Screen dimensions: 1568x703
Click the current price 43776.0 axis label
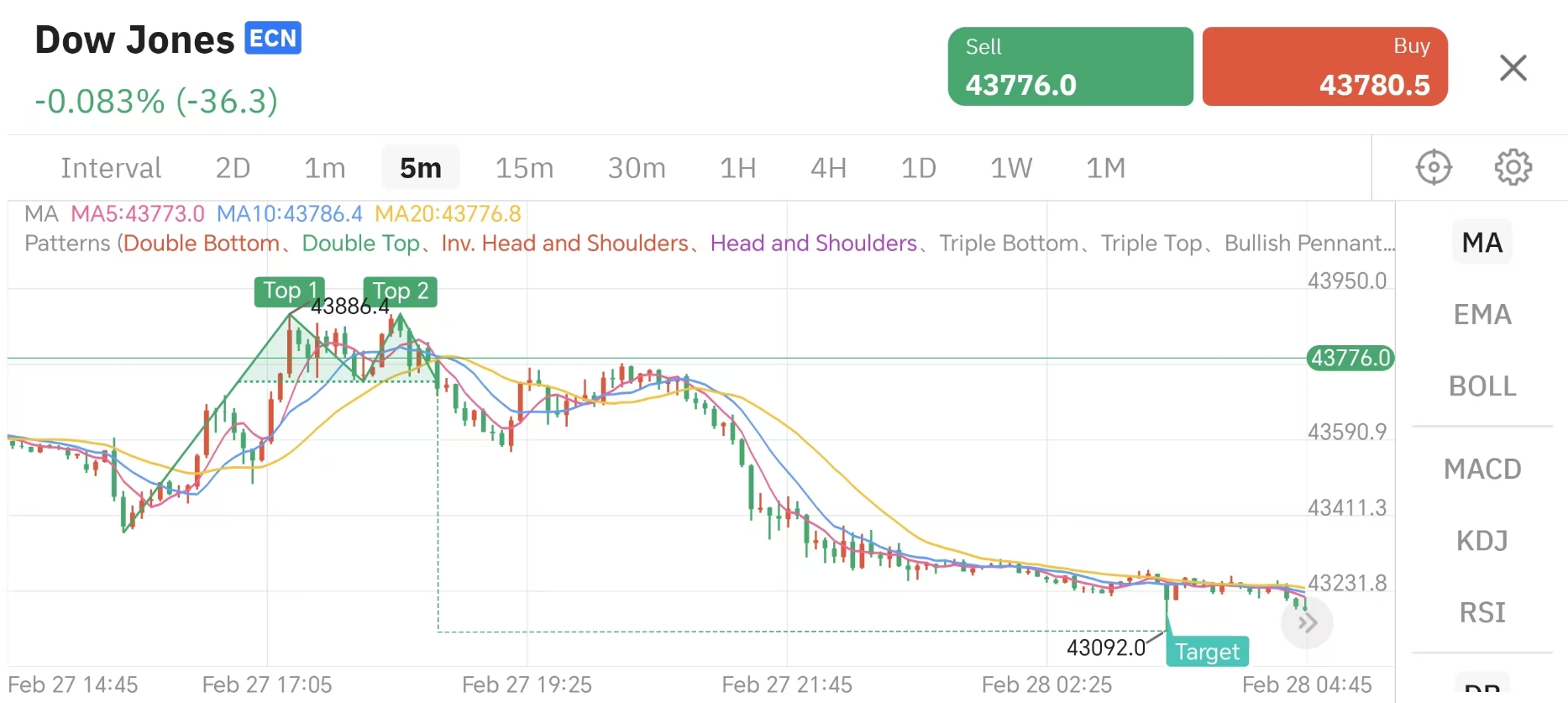1350,359
